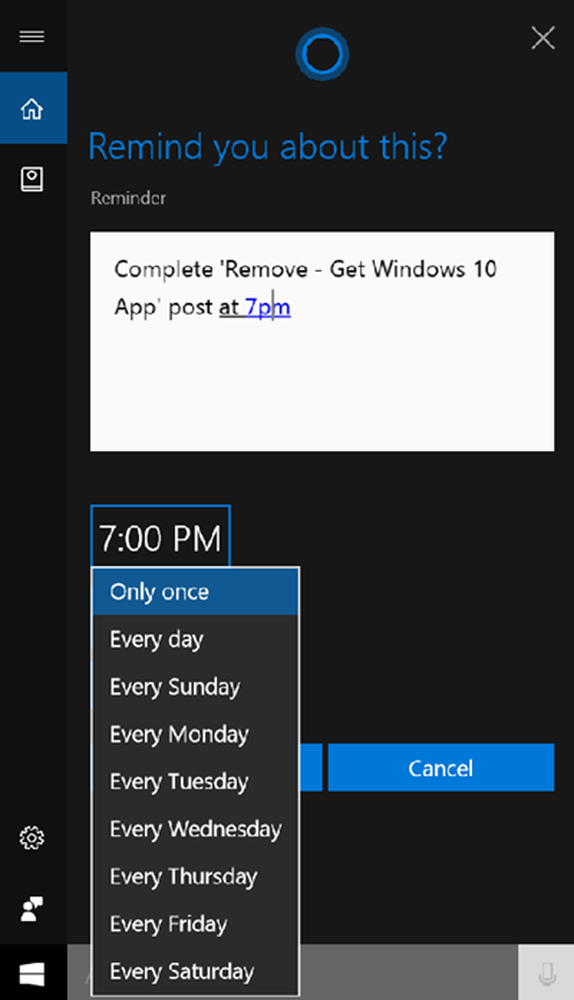Image resolution: width=574 pixels, height=1000 pixels.
Task: Pick 'Every Sunday' recurrence
Action: click(x=195, y=687)
